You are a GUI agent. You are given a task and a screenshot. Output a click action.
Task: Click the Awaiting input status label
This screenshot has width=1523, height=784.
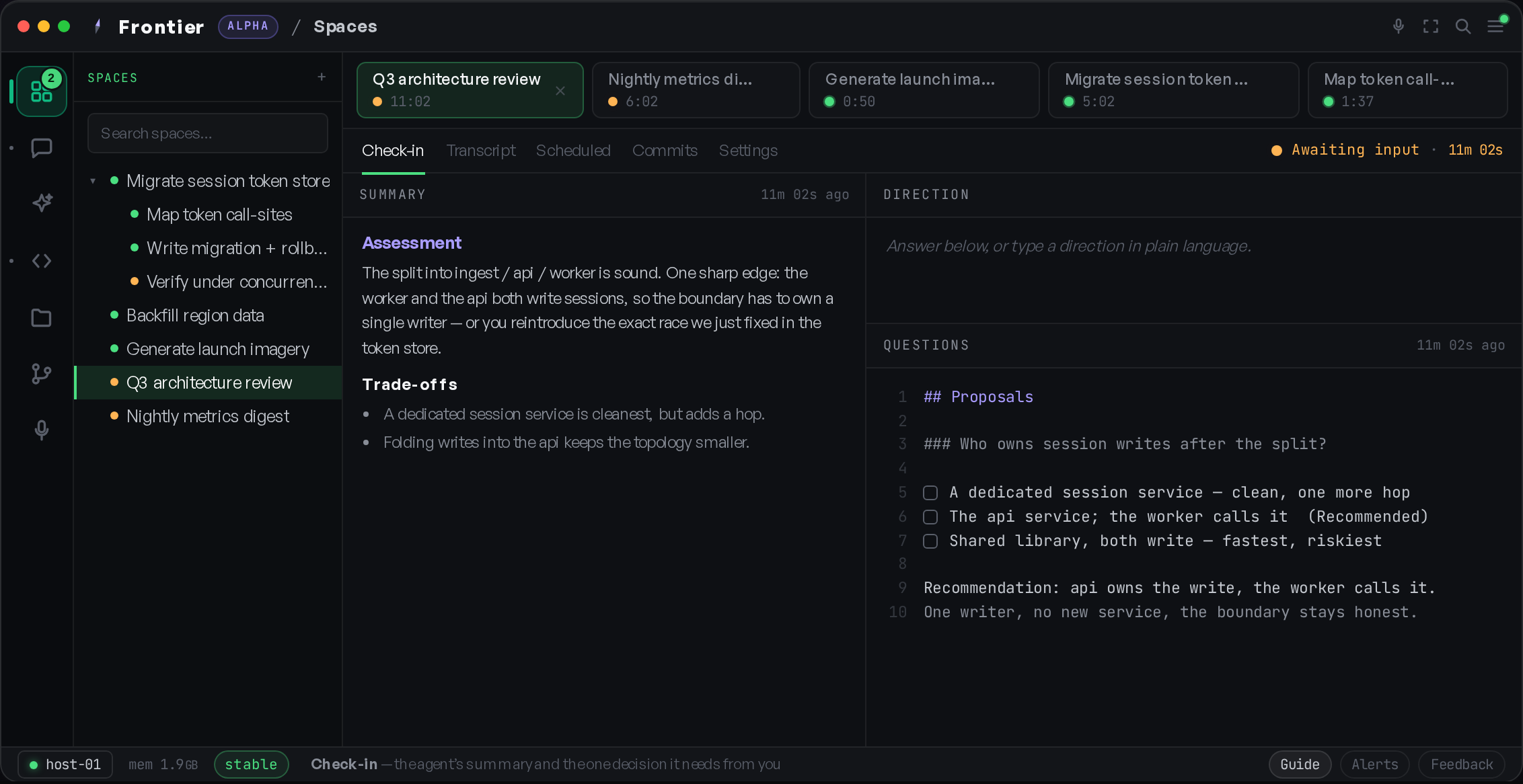[x=1355, y=150]
